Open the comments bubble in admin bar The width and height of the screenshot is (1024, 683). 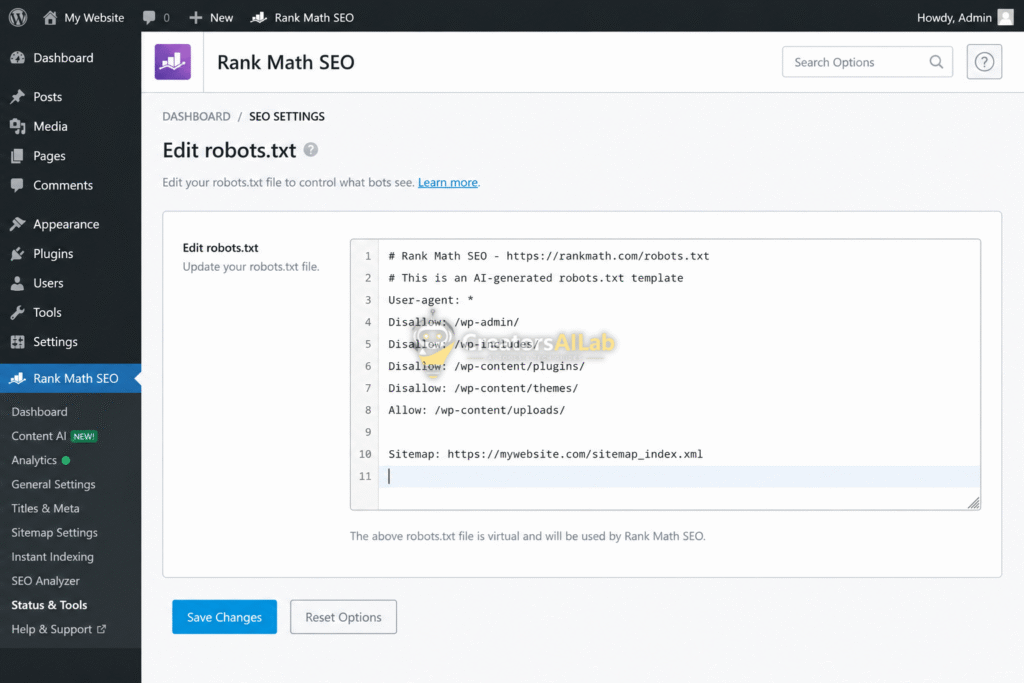(x=150, y=18)
